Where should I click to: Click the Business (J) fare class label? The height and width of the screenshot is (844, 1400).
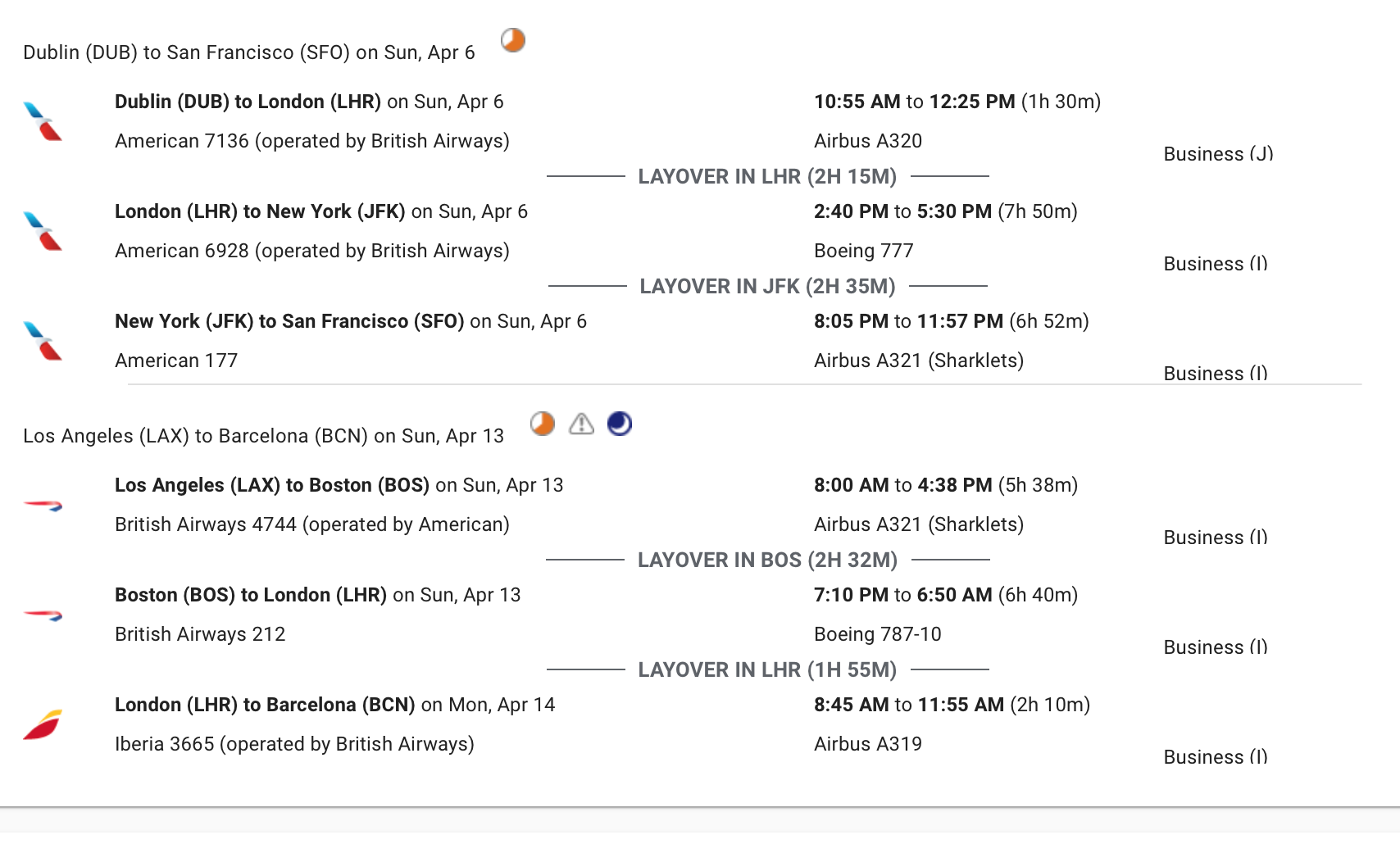point(1218,154)
